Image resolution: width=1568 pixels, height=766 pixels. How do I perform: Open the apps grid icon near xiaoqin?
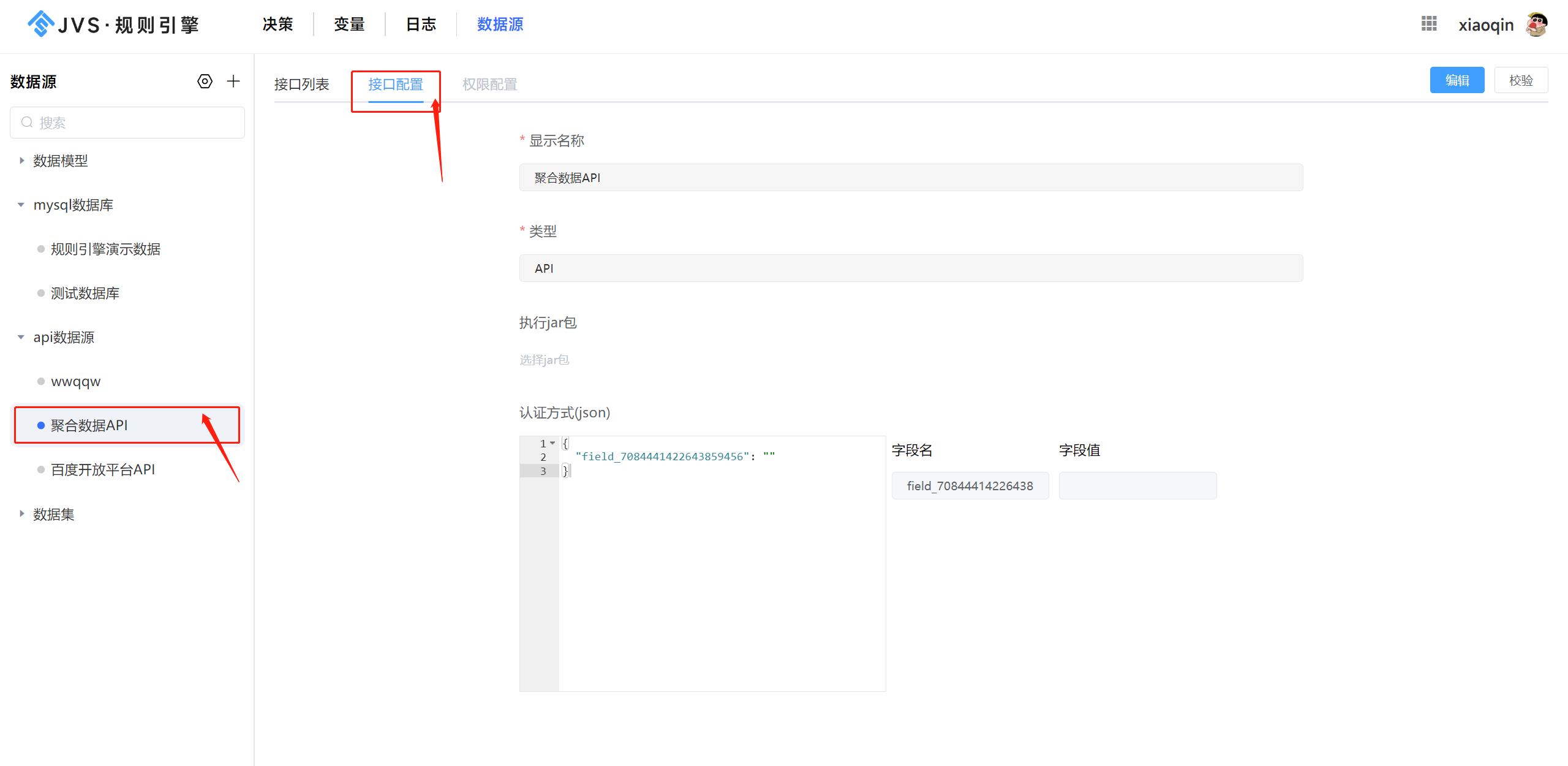(1429, 24)
